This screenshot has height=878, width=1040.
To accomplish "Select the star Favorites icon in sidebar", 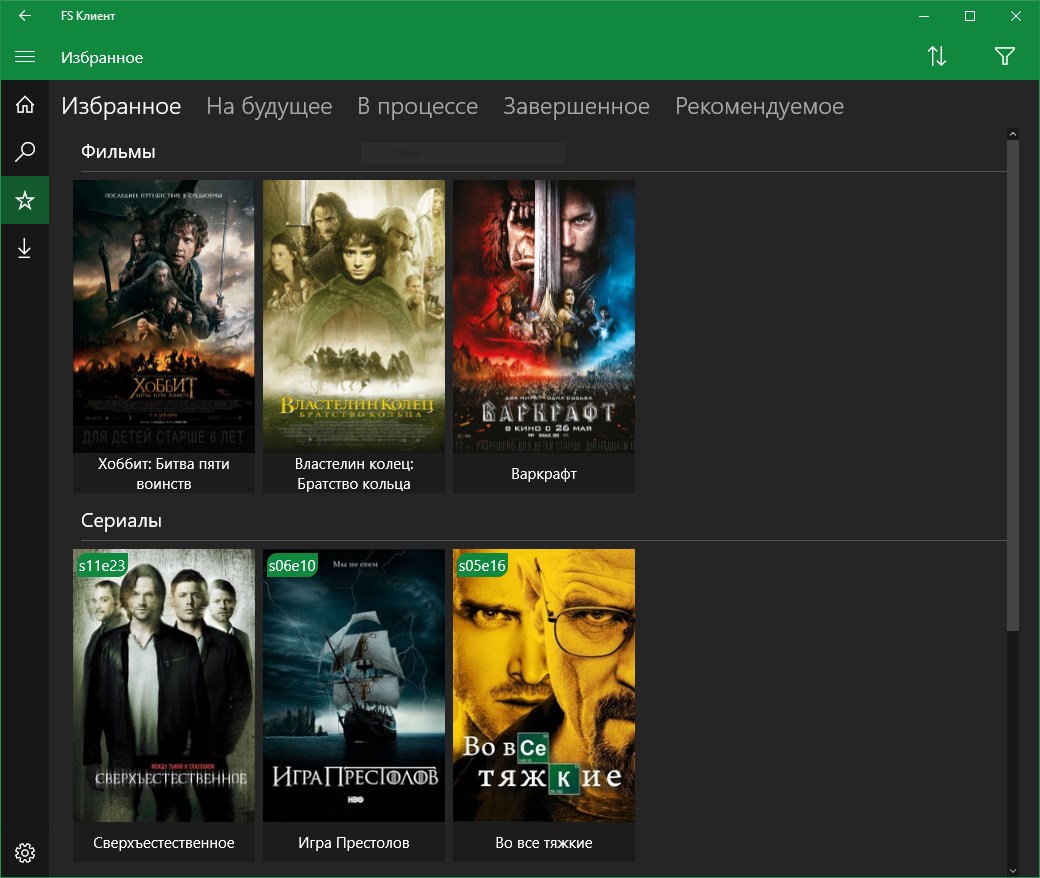I will coord(25,200).
